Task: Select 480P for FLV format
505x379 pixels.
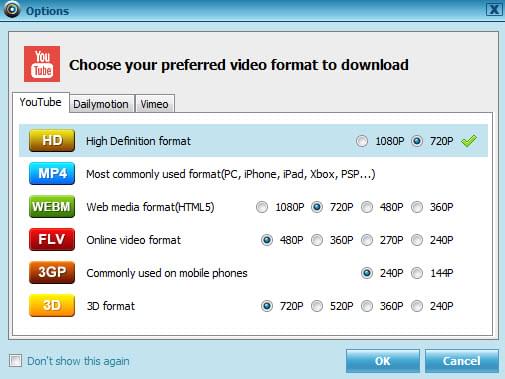Action: tap(267, 240)
